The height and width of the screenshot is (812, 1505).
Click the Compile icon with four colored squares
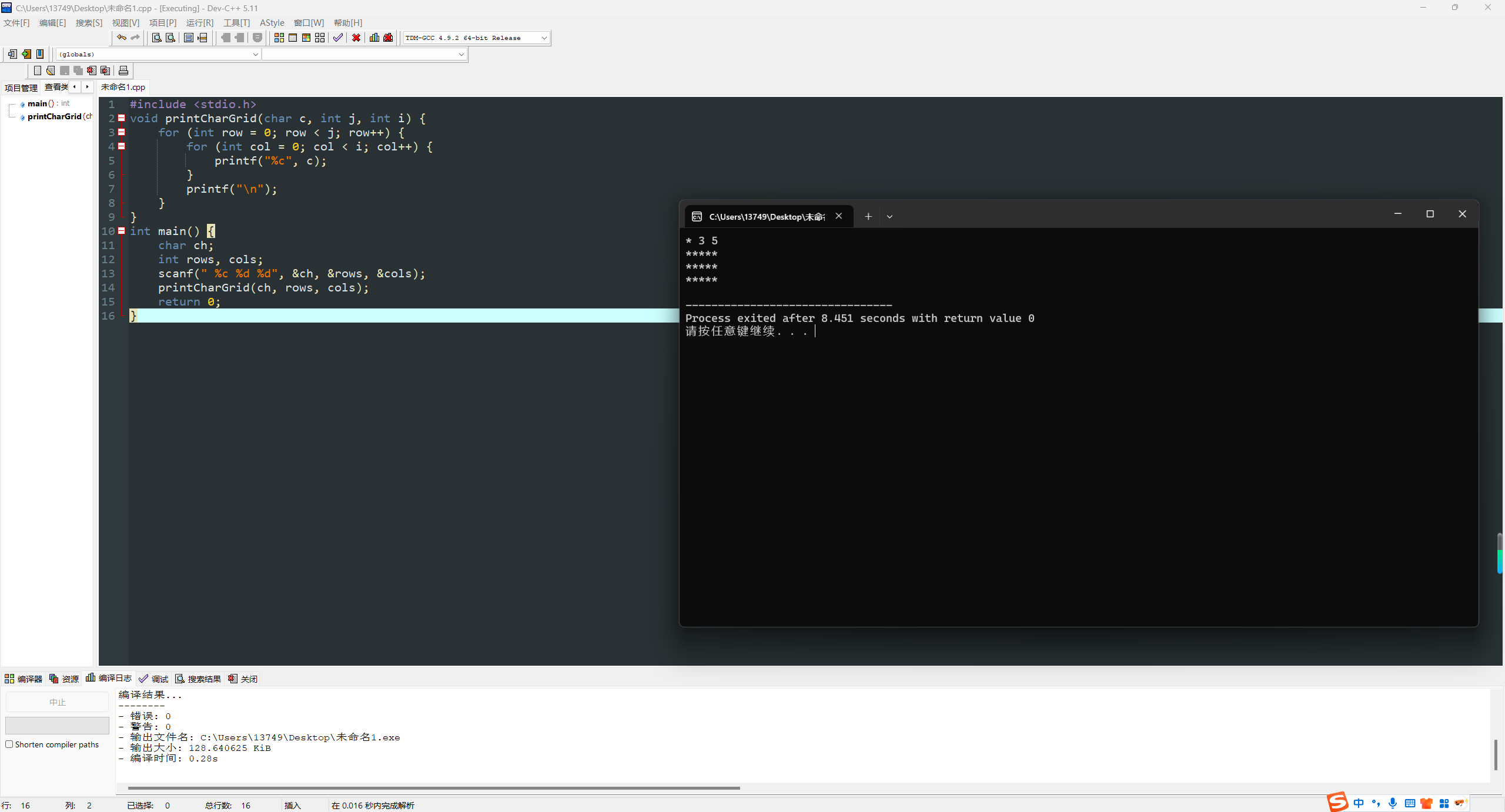click(279, 38)
